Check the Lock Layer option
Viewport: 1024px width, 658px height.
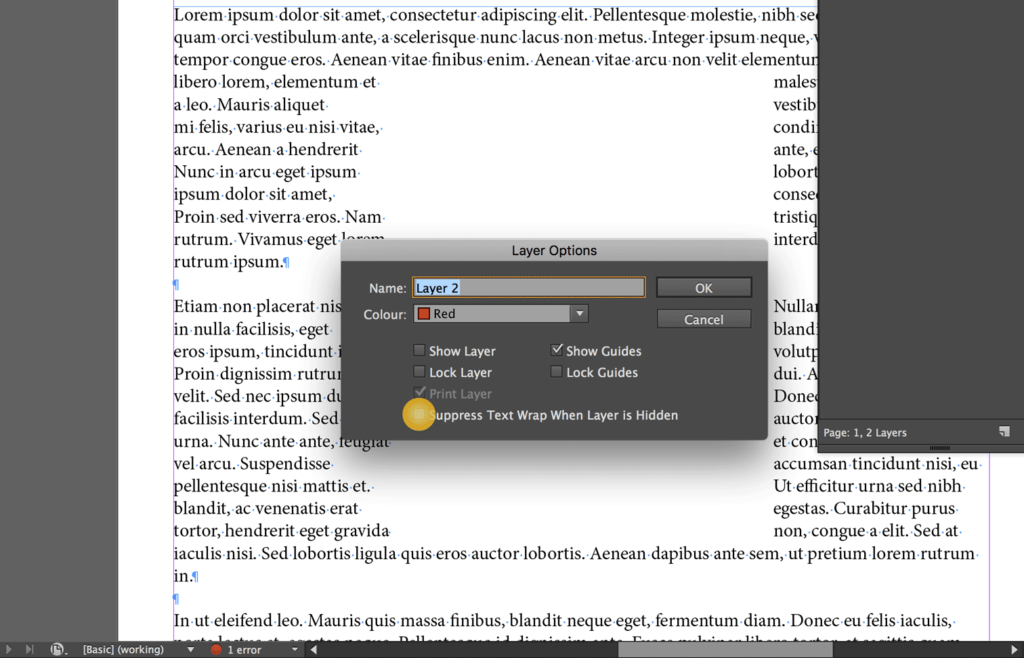[419, 372]
